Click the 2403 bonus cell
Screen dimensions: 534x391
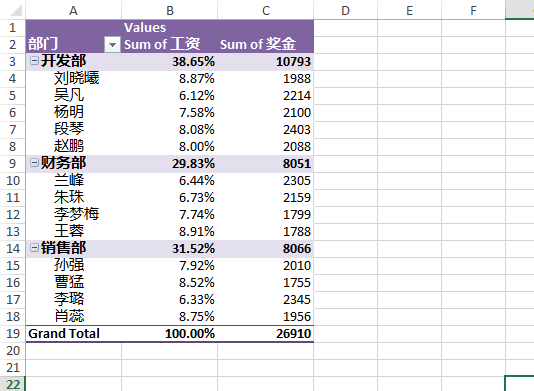(266, 129)
